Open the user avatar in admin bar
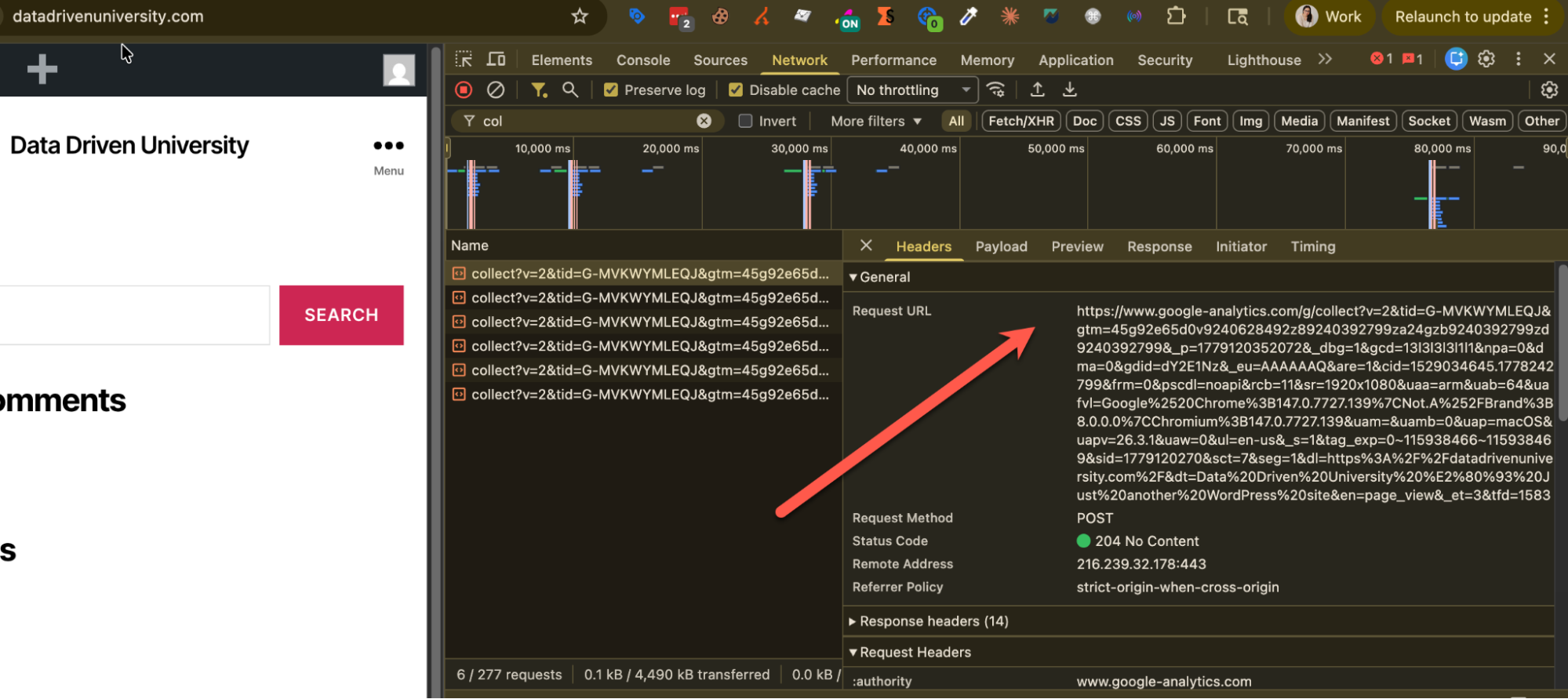This screenshot has height=699, width=1568. pos(398,70)
